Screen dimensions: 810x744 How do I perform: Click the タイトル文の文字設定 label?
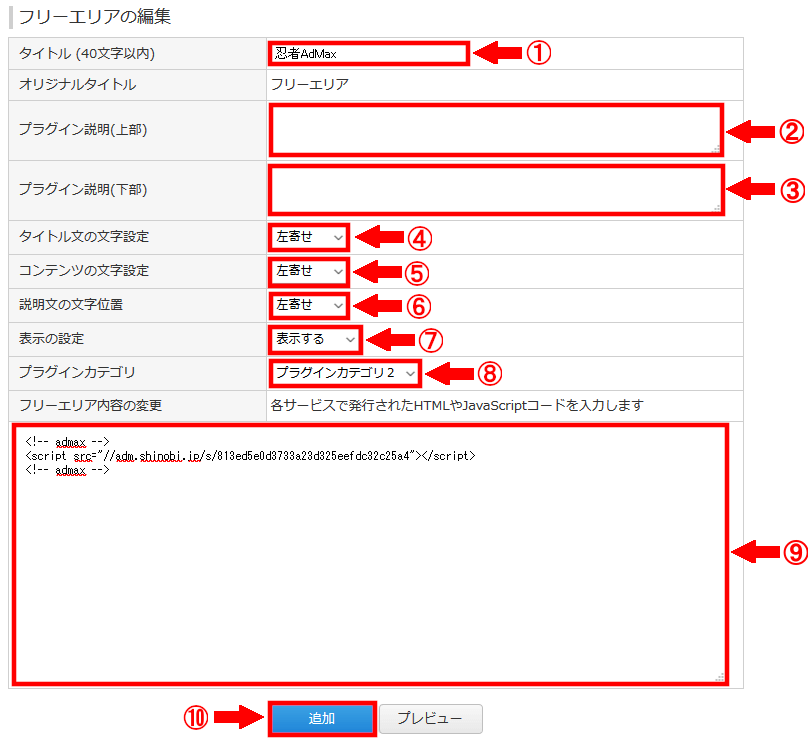84,237
